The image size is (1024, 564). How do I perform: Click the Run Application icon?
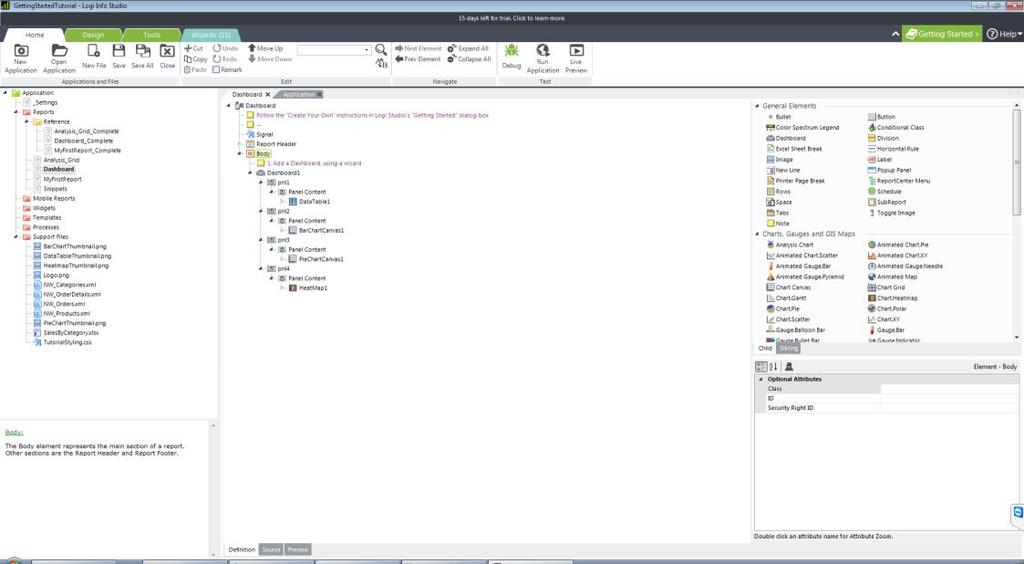tap(543, 50)
